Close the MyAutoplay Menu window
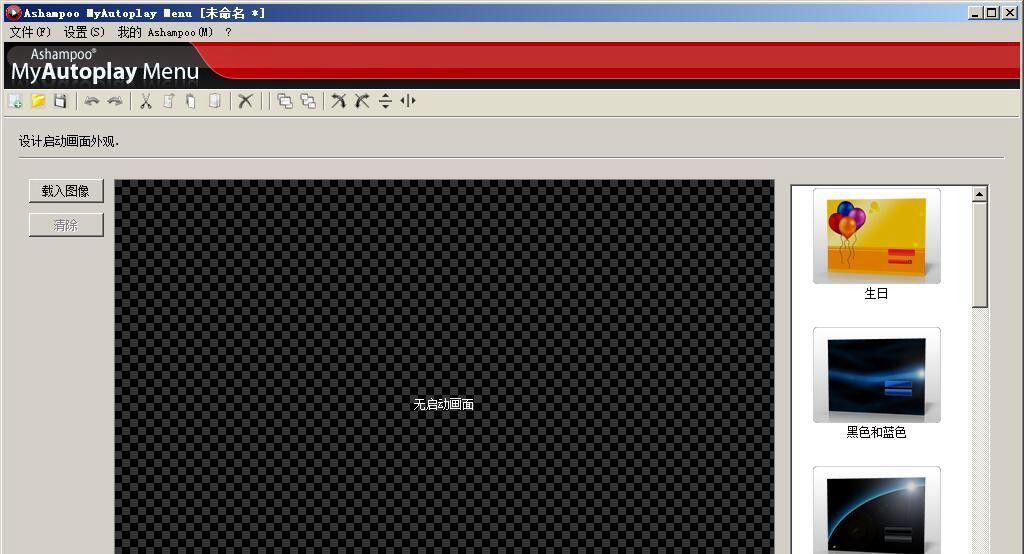This screenshot has width=1024, height=554. pos(1008,12)
